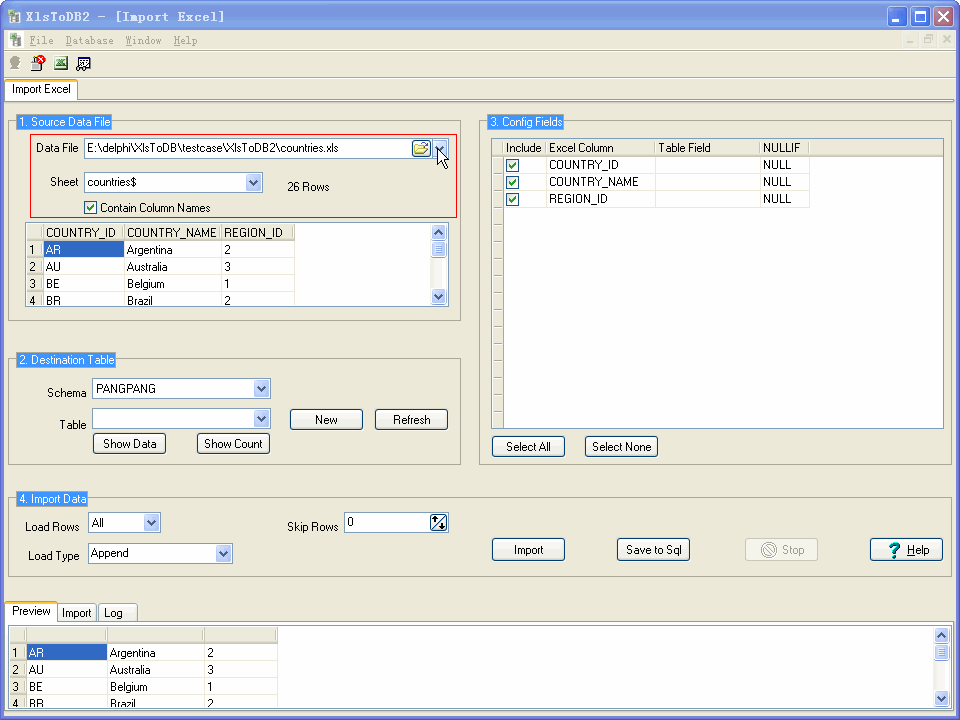960x720 pixels.
Task: Click the Show Count button
Action: tap(233, 444)
